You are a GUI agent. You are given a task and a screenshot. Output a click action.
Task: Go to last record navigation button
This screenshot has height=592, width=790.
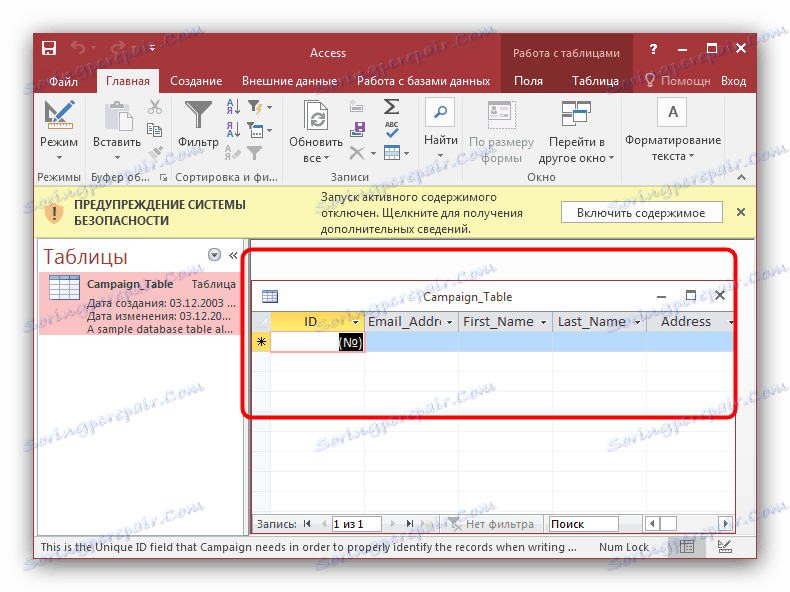click(x=410, y=523)
